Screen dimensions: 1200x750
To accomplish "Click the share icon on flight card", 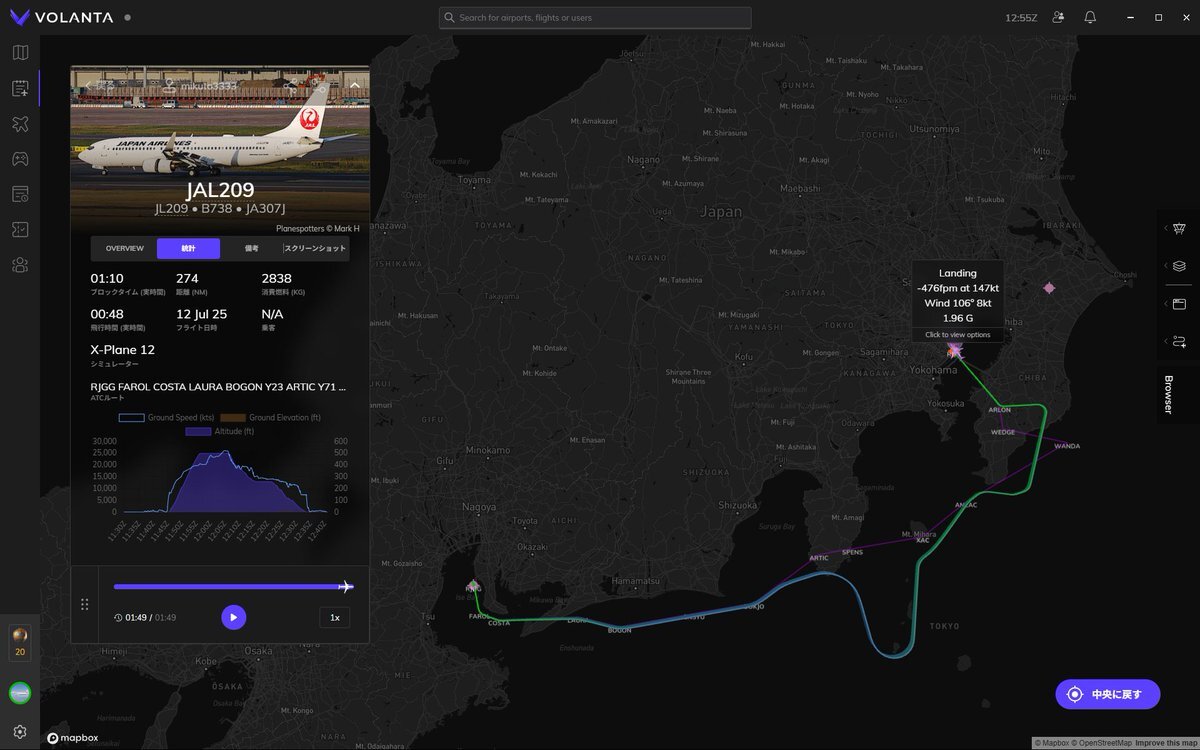I will (x=290, y=85).
